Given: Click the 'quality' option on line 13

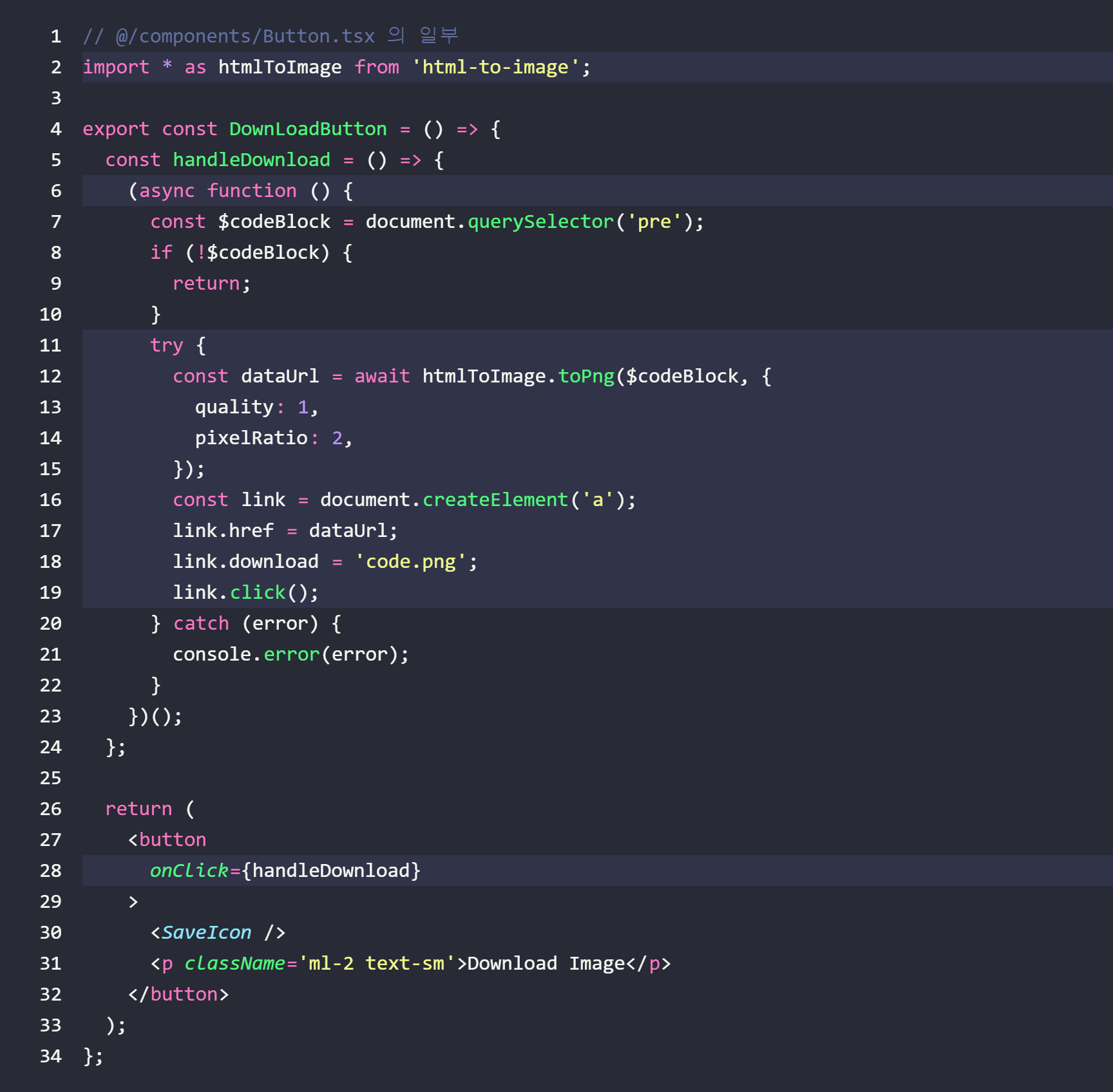Looking at the screenshot, I should [x=234, y=407].
